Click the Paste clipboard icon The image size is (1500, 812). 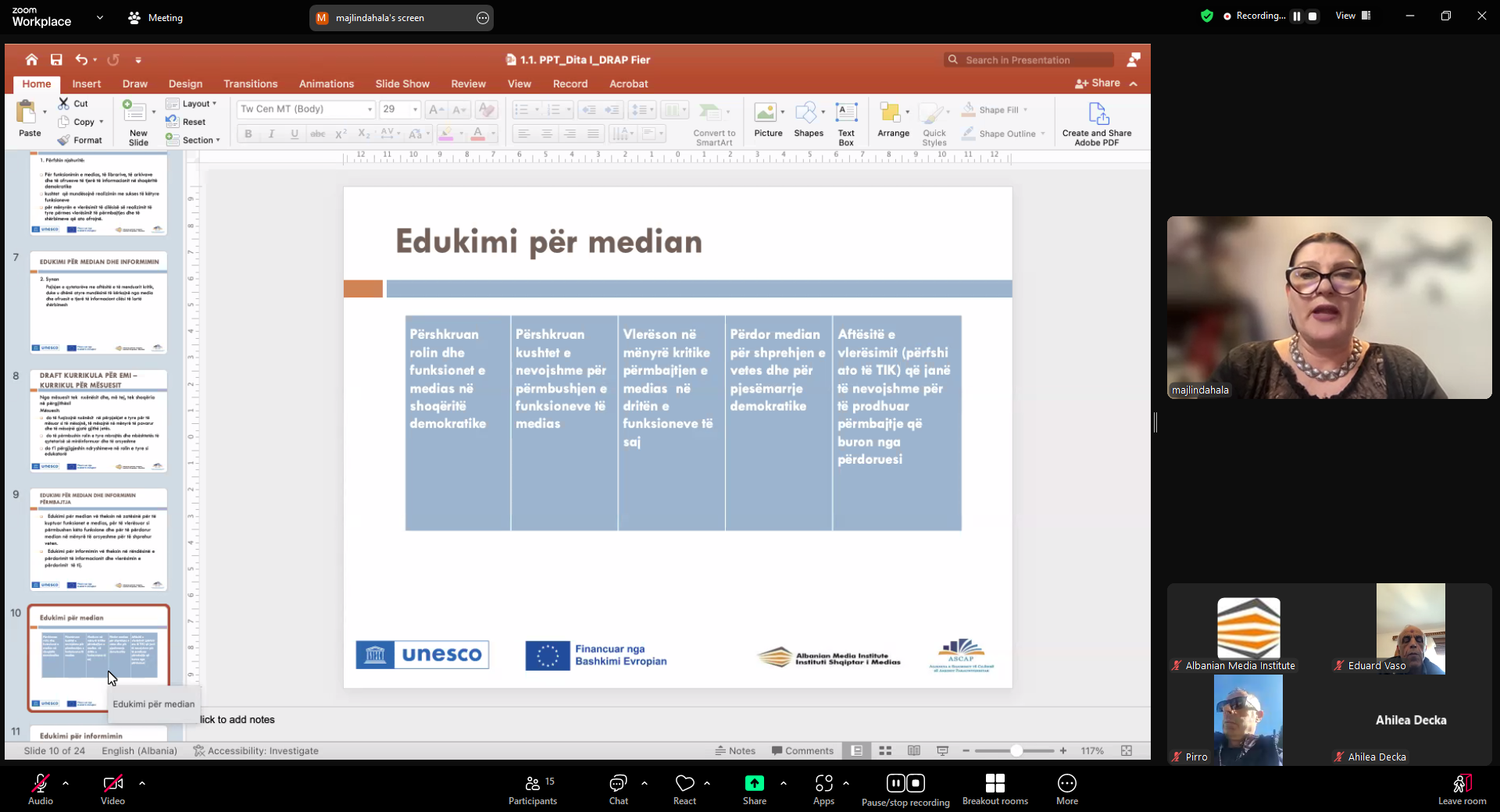pyautogui.click(x=27, y=112)
